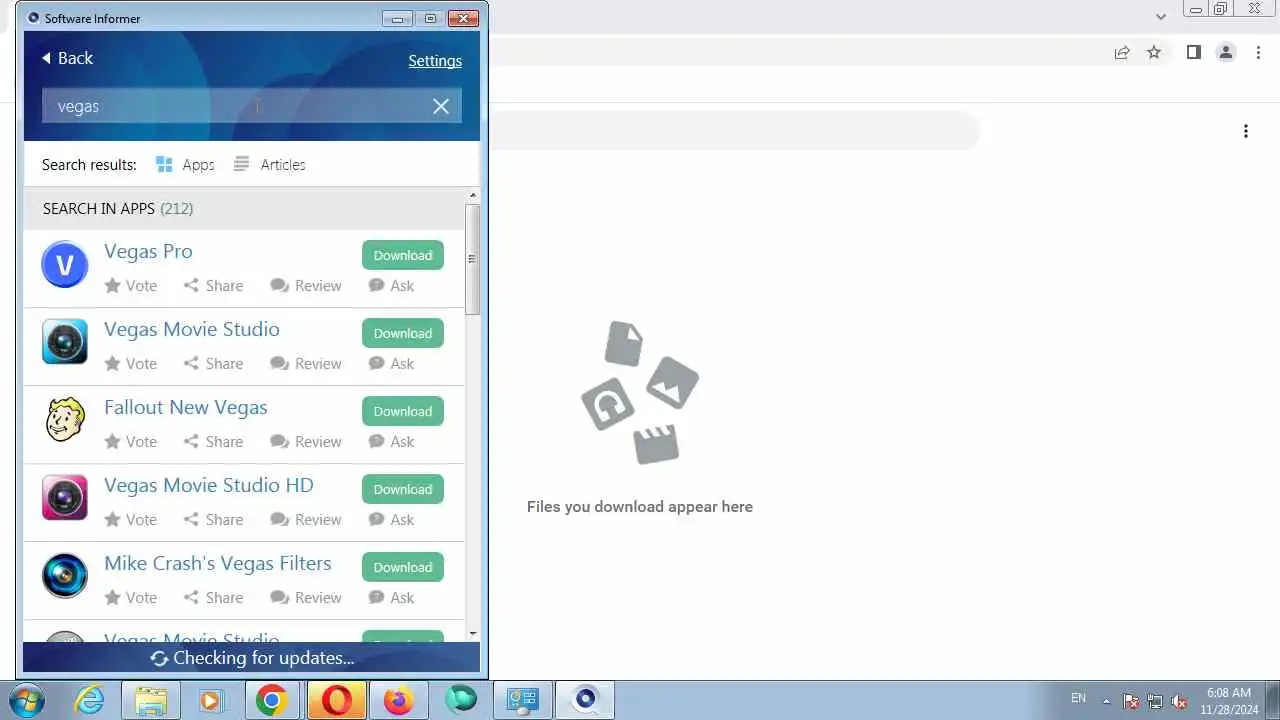Launch Internet Explorer from taskbar
Screen dimensions: 1280x720
90,700
